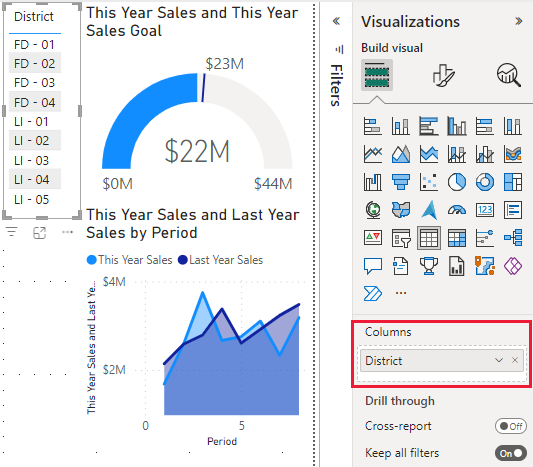Image resolution: width=533 pixels, height=467 pixels.
Task: Select the Power Apps visual
Action: click(x=513, y=266)
